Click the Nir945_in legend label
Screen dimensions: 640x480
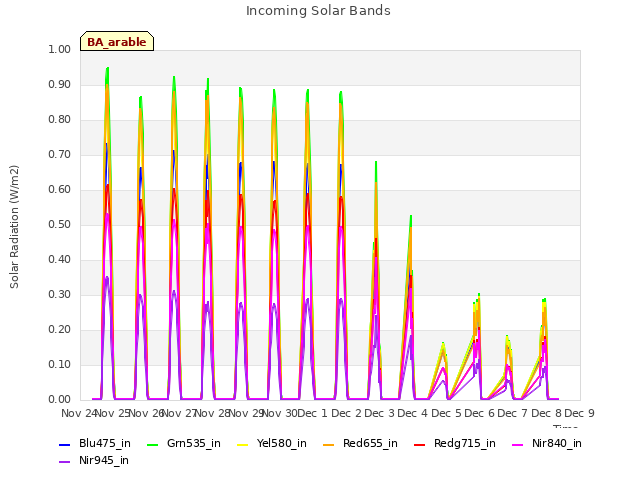(x=104, y=460)
